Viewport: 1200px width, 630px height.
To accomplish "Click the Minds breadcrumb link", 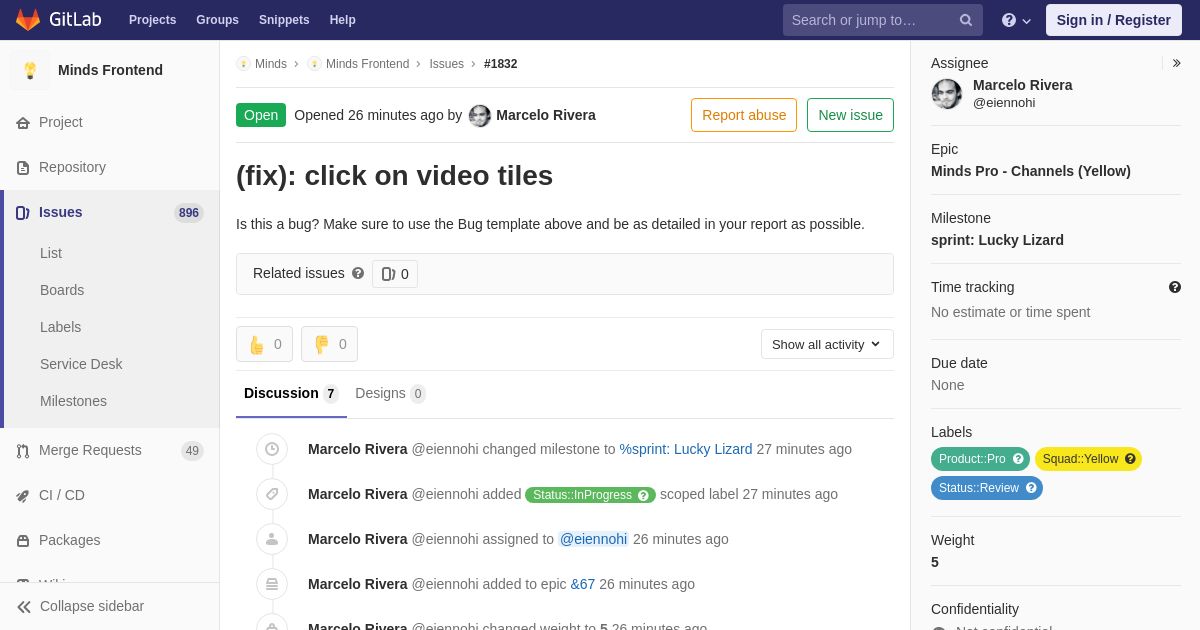I will tap(271, 64).
